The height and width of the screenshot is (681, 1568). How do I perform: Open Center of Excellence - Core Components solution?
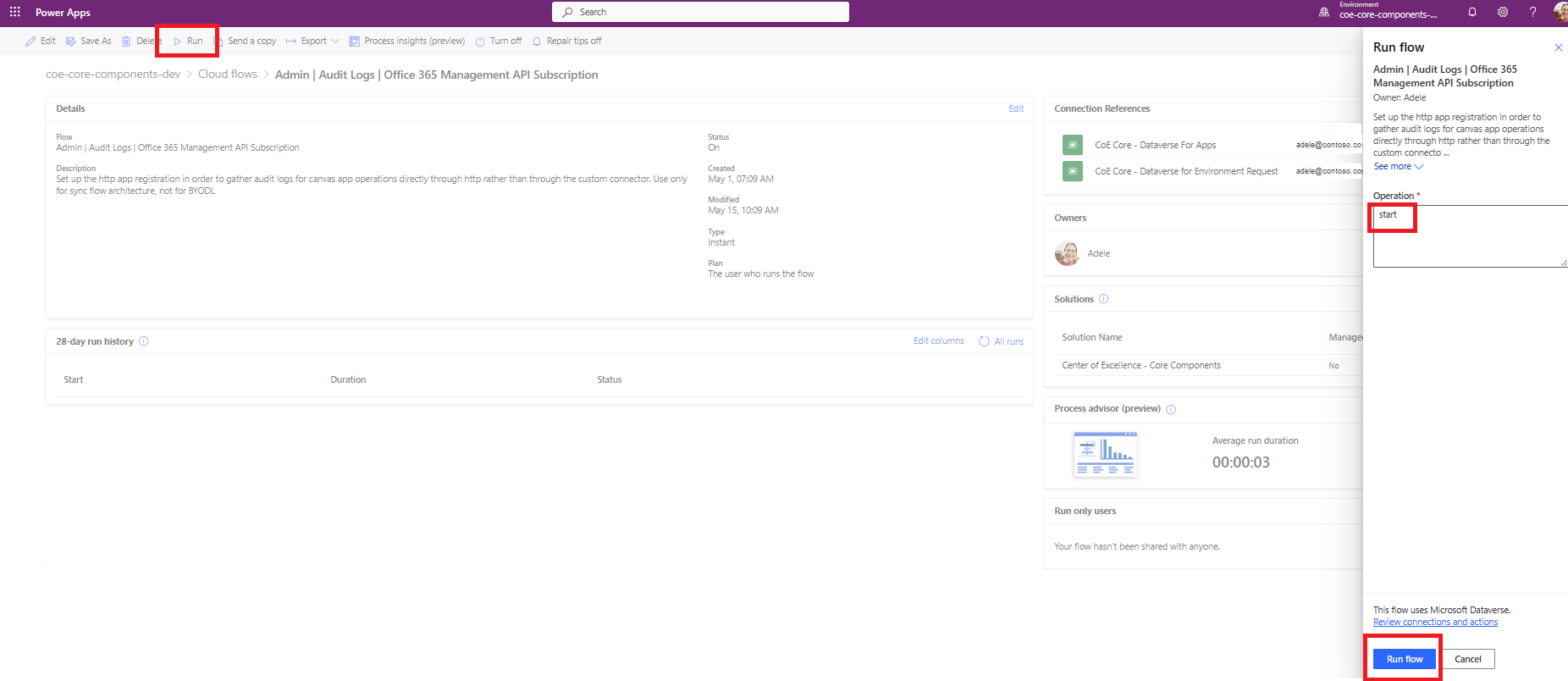coord(1141,365)
